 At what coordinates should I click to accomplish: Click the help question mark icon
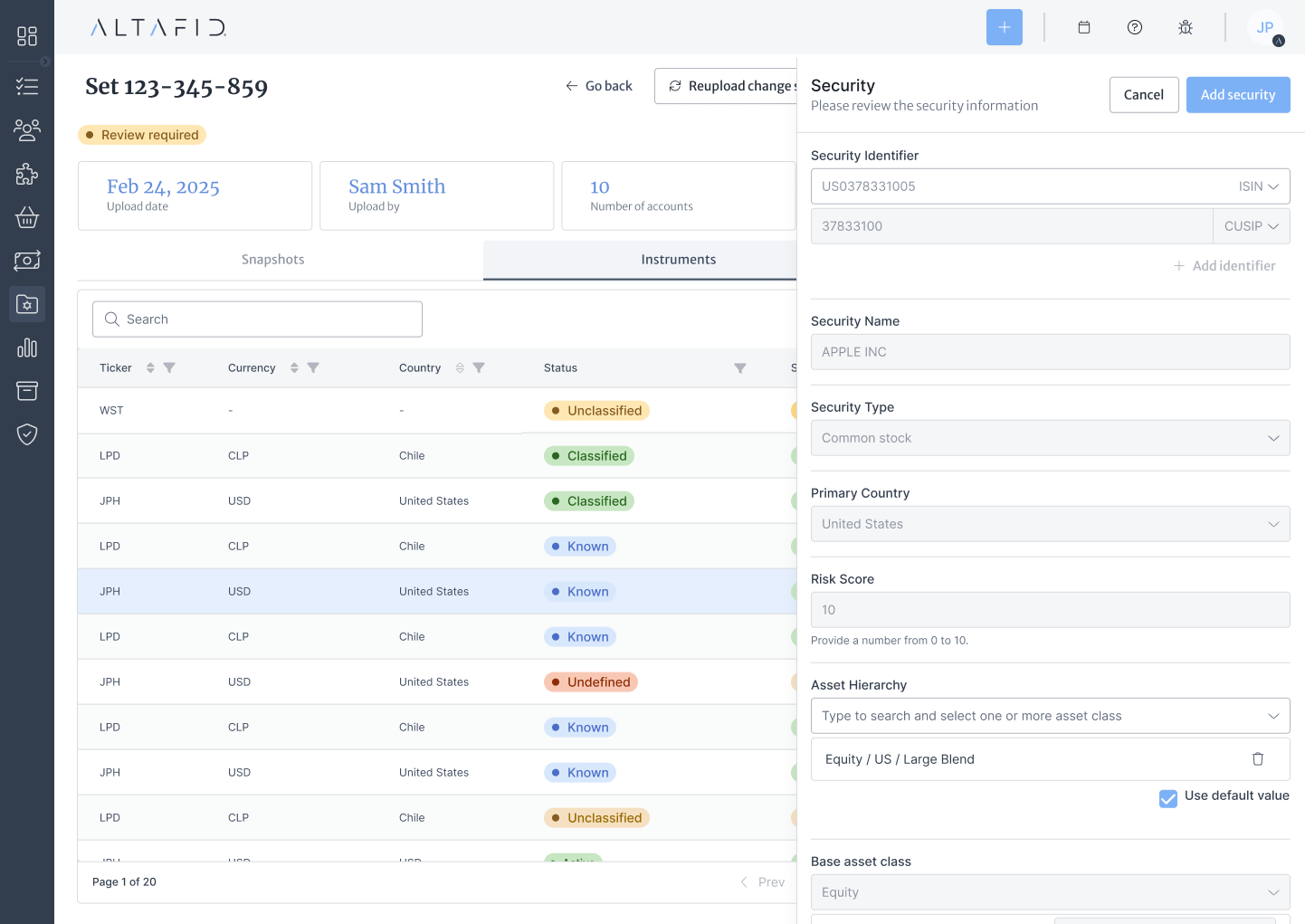coord(1134,27)
